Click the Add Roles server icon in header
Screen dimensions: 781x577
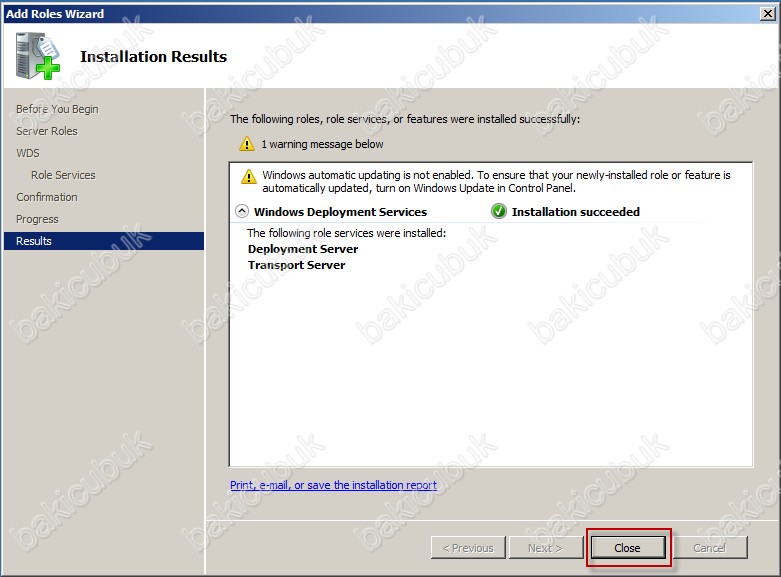click(38, 56)
